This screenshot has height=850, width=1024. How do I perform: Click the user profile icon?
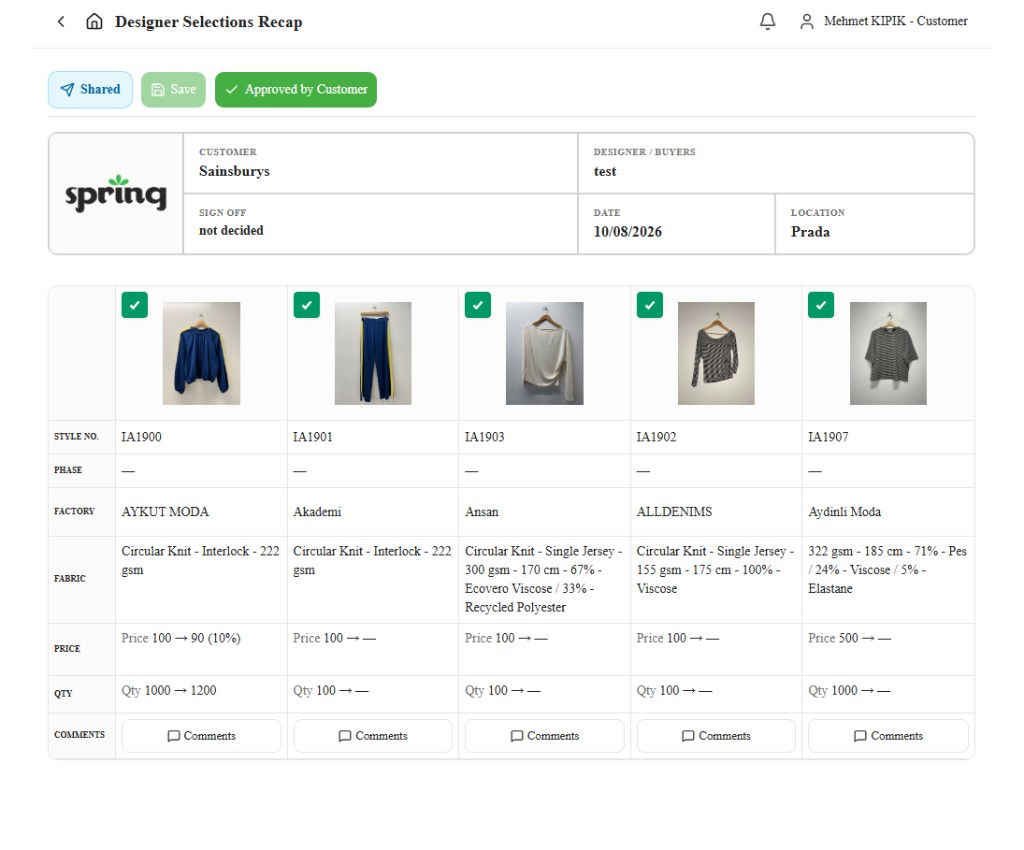(807, 22)
